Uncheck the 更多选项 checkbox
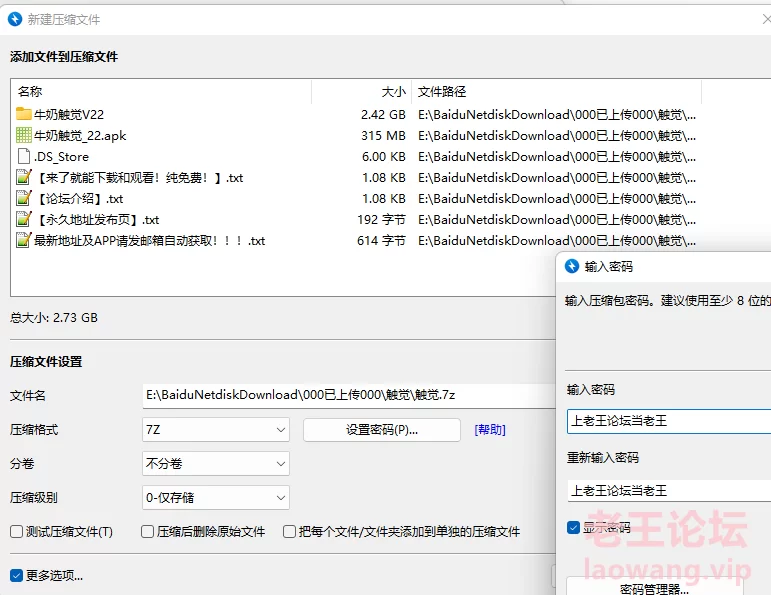Image resolution: width=771 pixels, height=595 pixels. (17, 575)
